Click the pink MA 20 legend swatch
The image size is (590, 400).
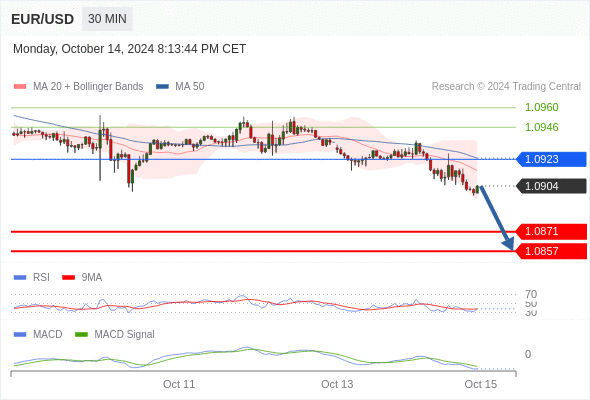(x=20, y=87)
